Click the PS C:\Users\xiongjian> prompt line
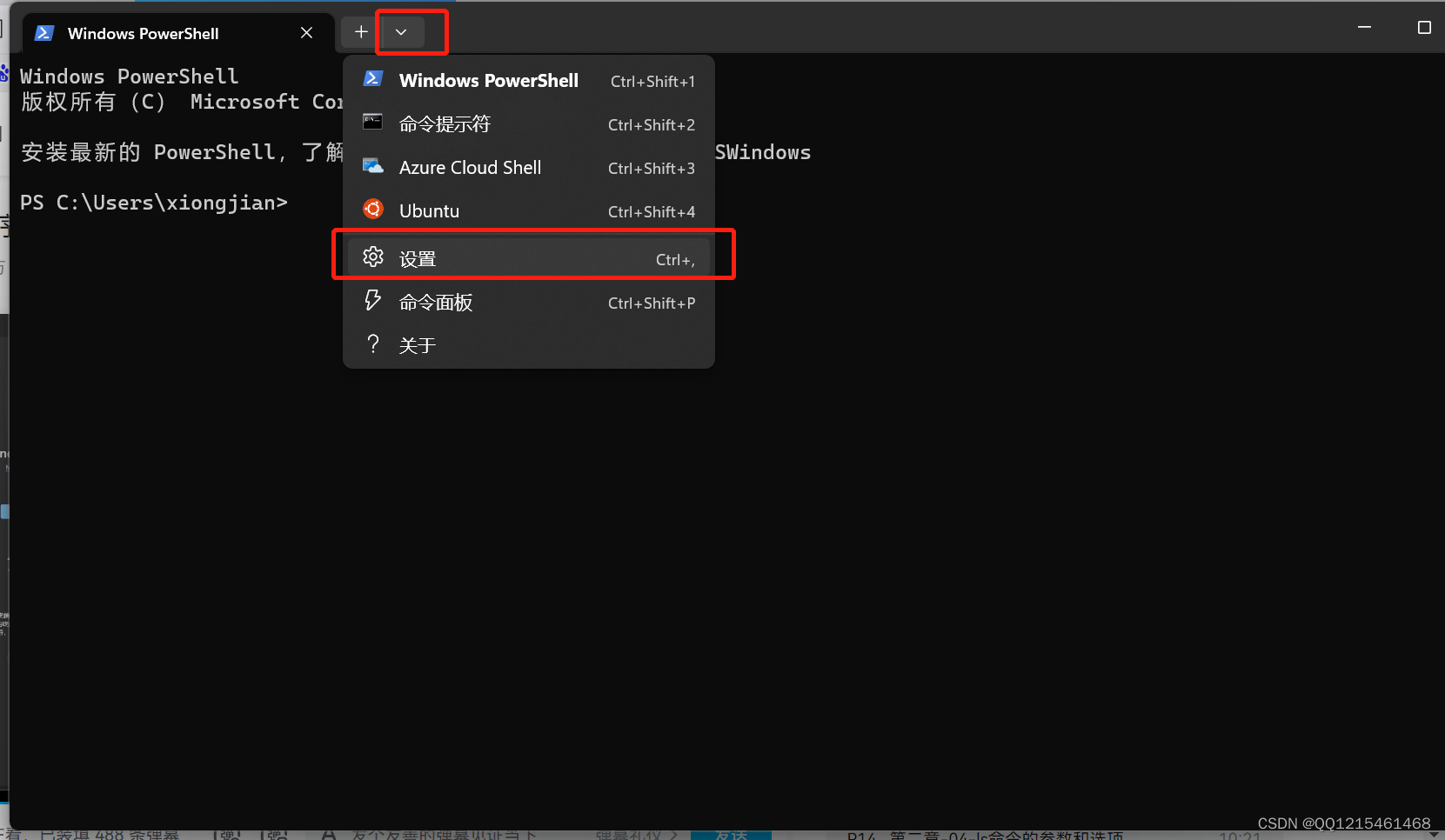Image resolution: width=1445 pixels, height=840 pixels. tap(154, 203)
